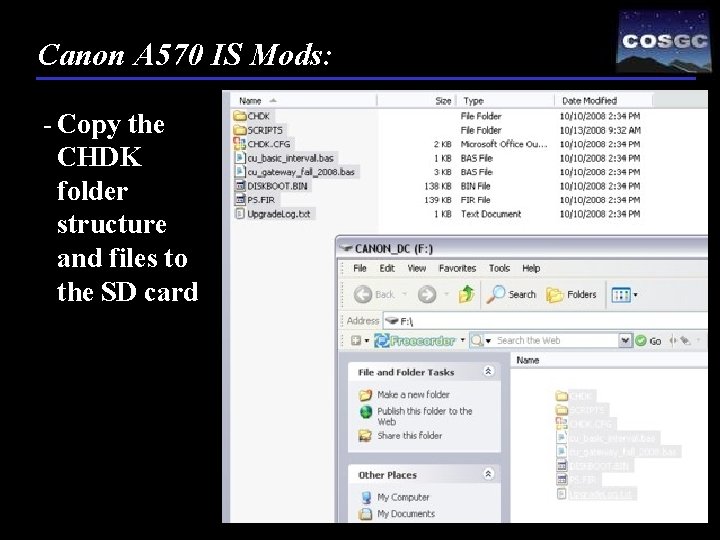Open the Back history dropdown arrow
The height and width of the screenshot is (540, 720).
point(404,294)
